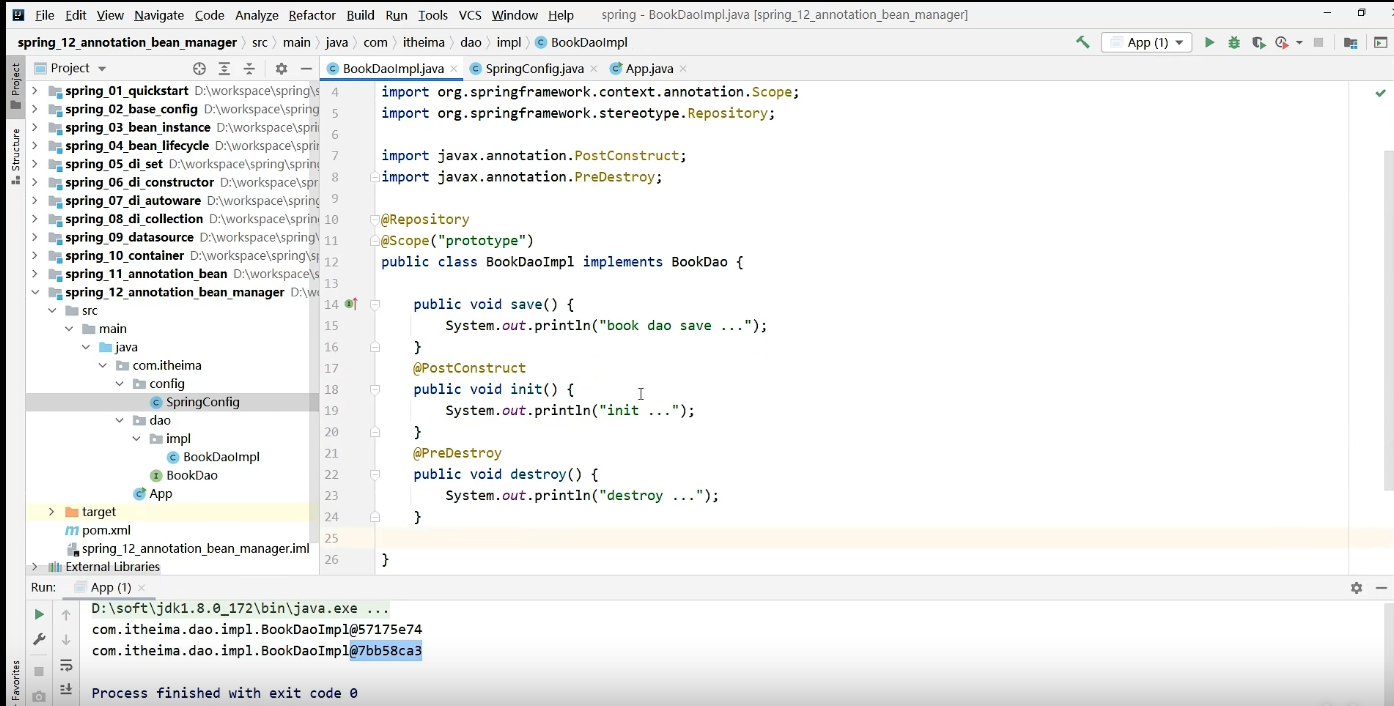Click the Build project hammer icon

point(1082,43)
